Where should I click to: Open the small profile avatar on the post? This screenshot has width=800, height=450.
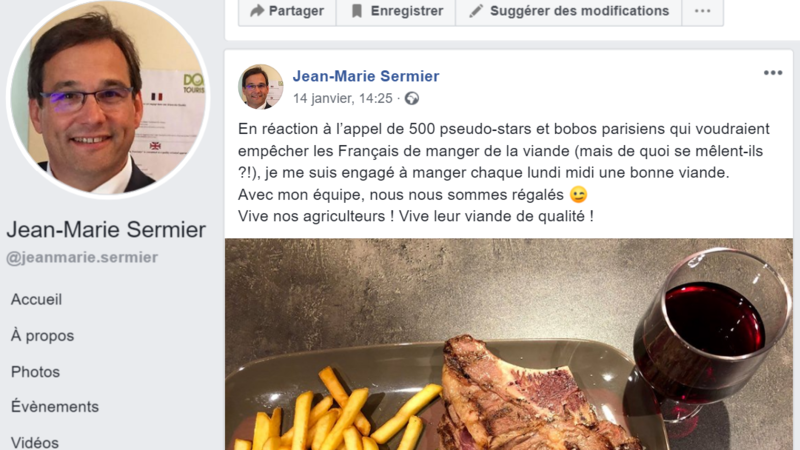[260, 87]
